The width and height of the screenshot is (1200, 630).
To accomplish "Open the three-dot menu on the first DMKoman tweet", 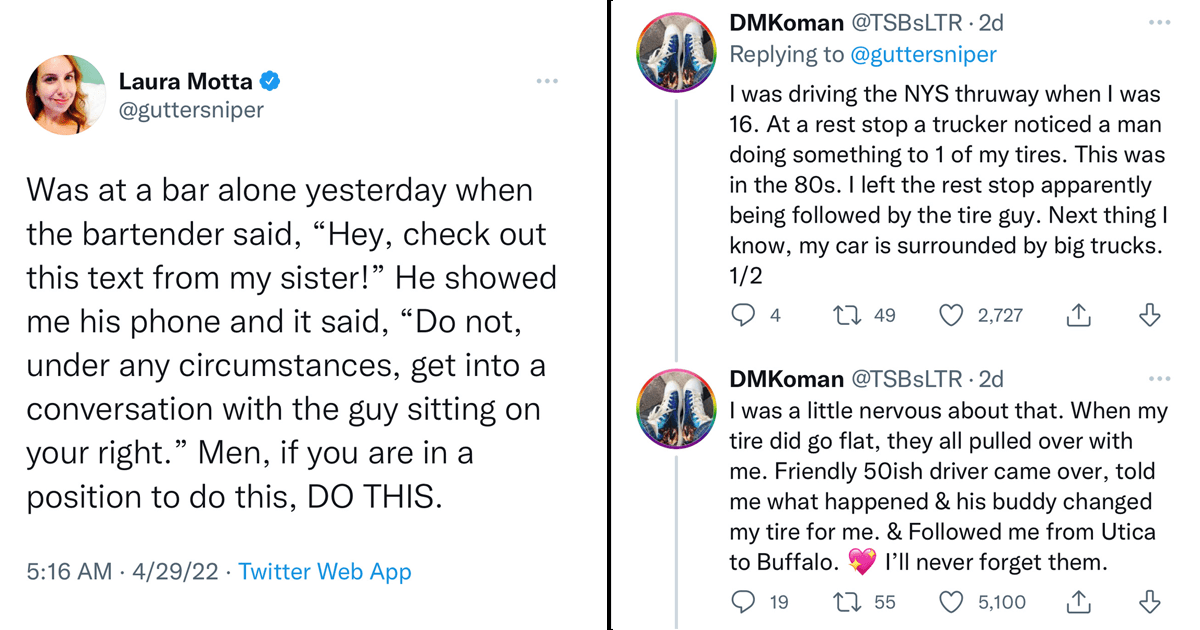I will tap(1159, 21).
